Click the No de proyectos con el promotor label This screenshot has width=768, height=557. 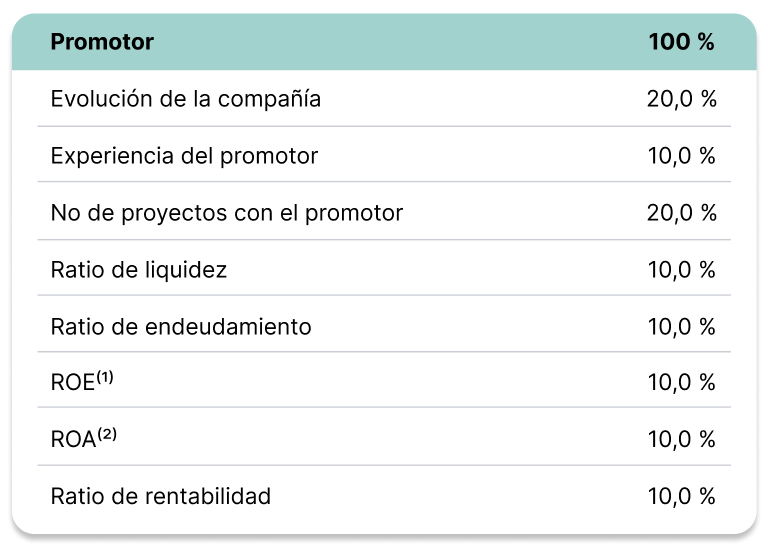[x=227, y=213]
